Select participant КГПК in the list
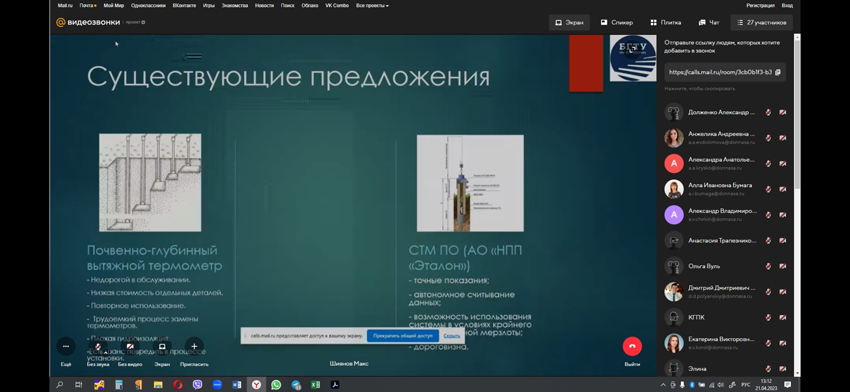 tap(725, 317)
